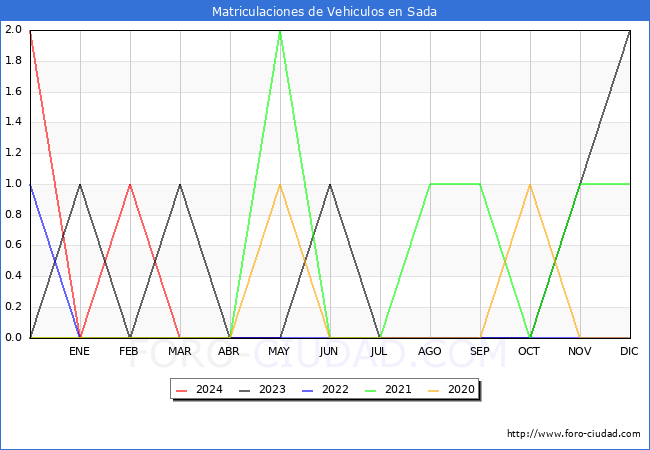
Task: Click the MAY month axis label
Action: pyautogui.click(x=279, y=351)
